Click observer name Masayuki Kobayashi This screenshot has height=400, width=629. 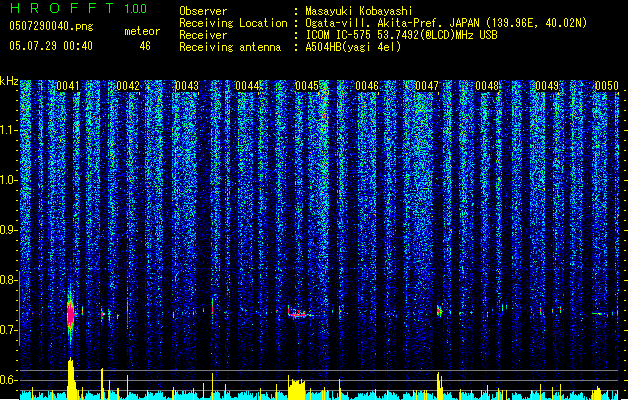coord(359,11)
